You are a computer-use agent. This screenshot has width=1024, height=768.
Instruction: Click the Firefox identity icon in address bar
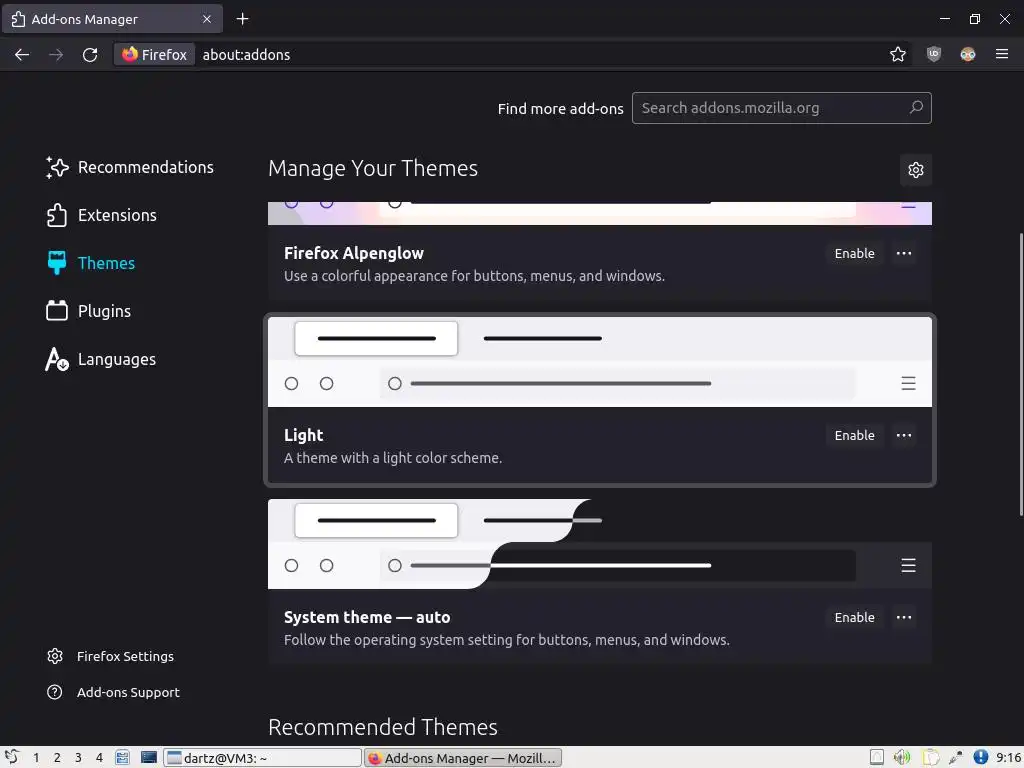pos(155,55)
